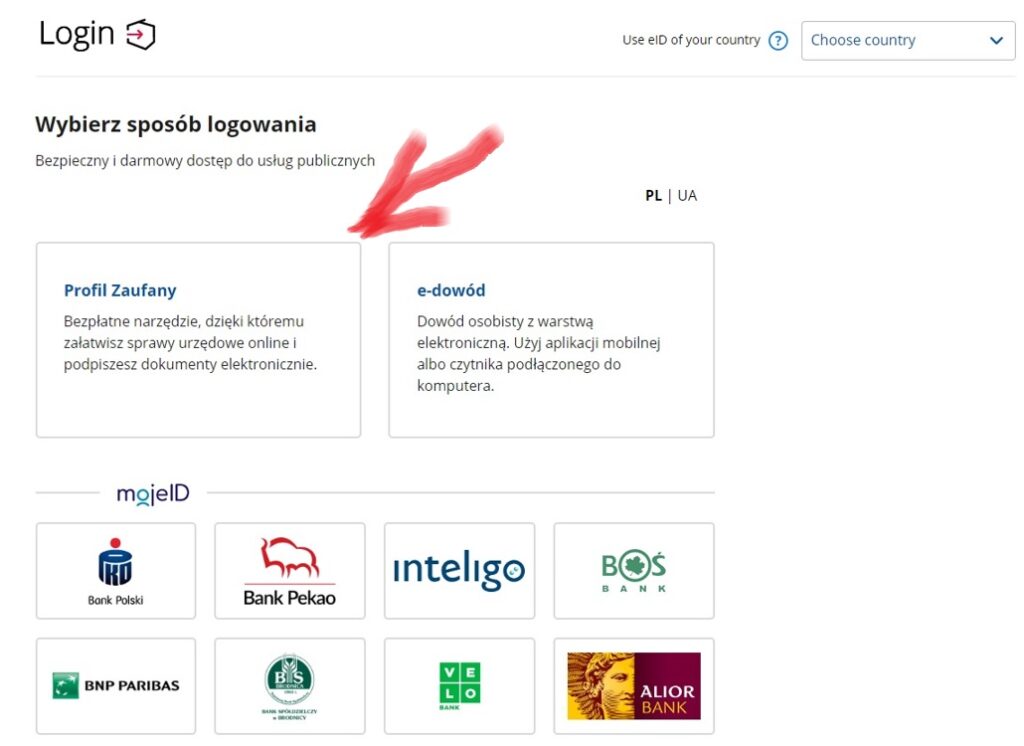Click the 'Wybierz sposób logowania' heading
The image size is (1024, 746).
coord(176,124)
